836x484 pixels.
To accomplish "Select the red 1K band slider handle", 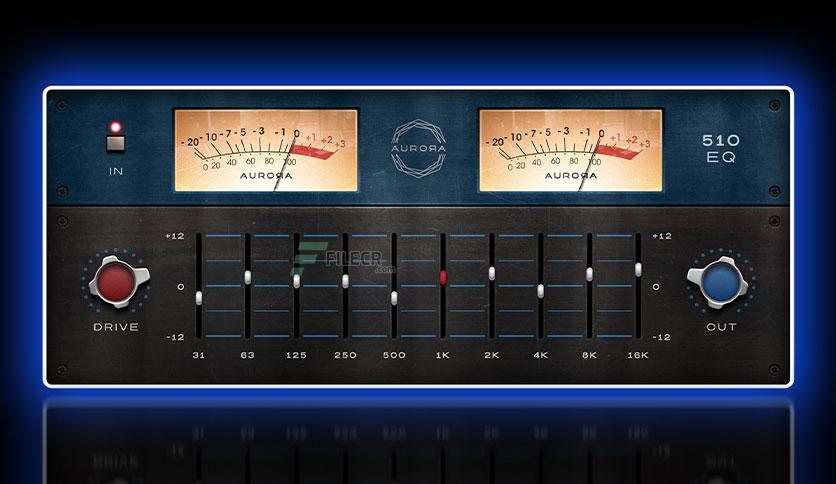I will point(443,277).
